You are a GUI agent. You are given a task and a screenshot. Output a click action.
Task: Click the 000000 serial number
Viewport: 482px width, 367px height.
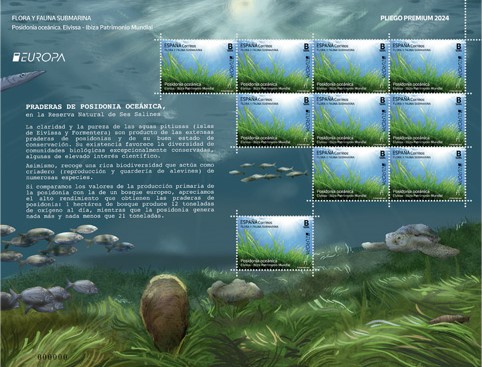[x=53, y=356]
